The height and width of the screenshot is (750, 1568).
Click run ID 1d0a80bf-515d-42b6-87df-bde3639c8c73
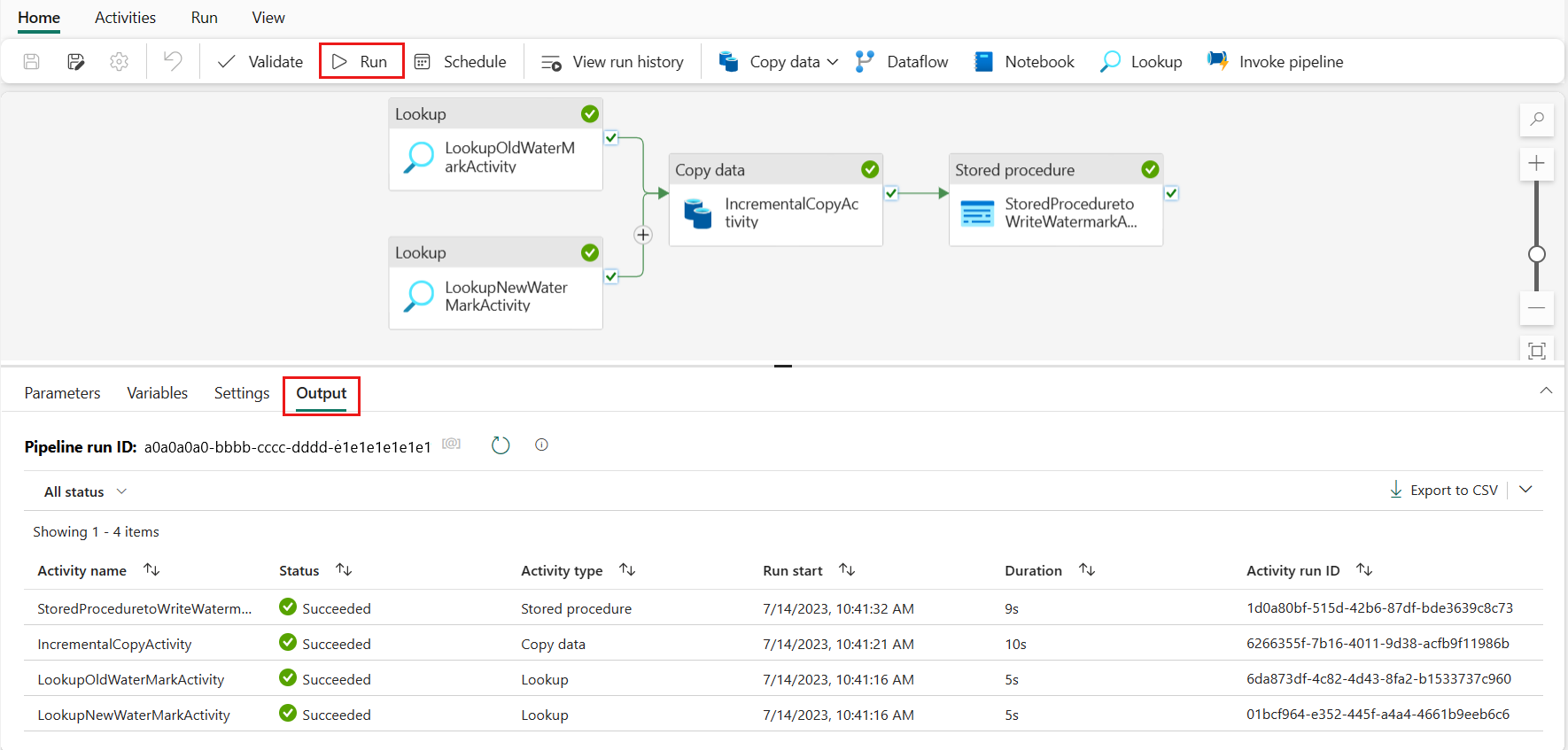(x=1379, y=607)
